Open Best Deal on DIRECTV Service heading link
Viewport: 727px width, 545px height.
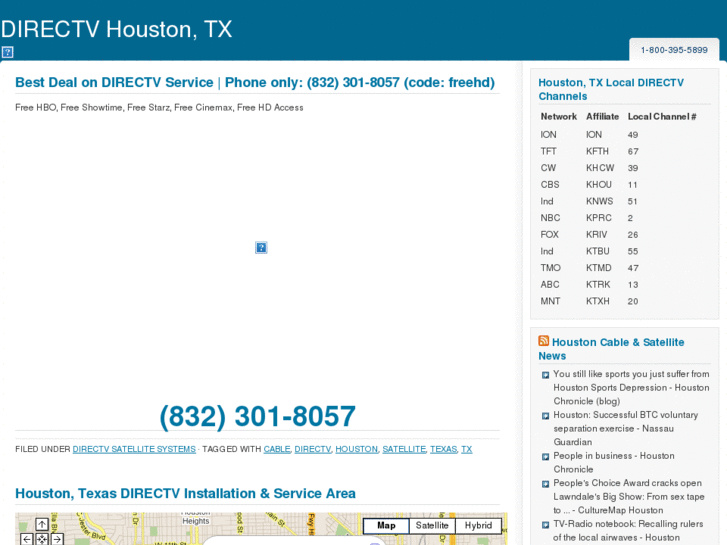[255, 82]
